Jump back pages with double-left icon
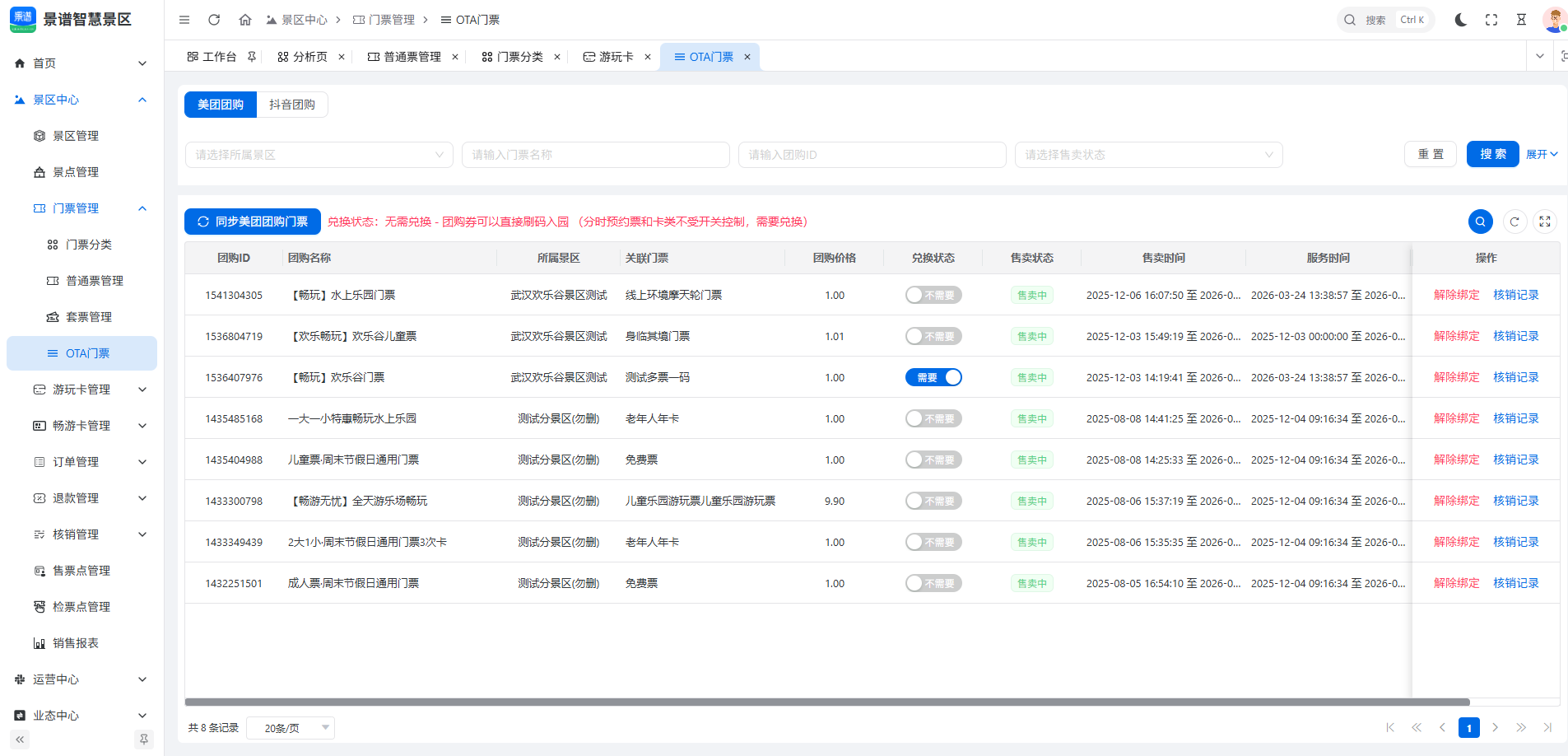Screen dimensions: 1568x756 point(1417,727)
